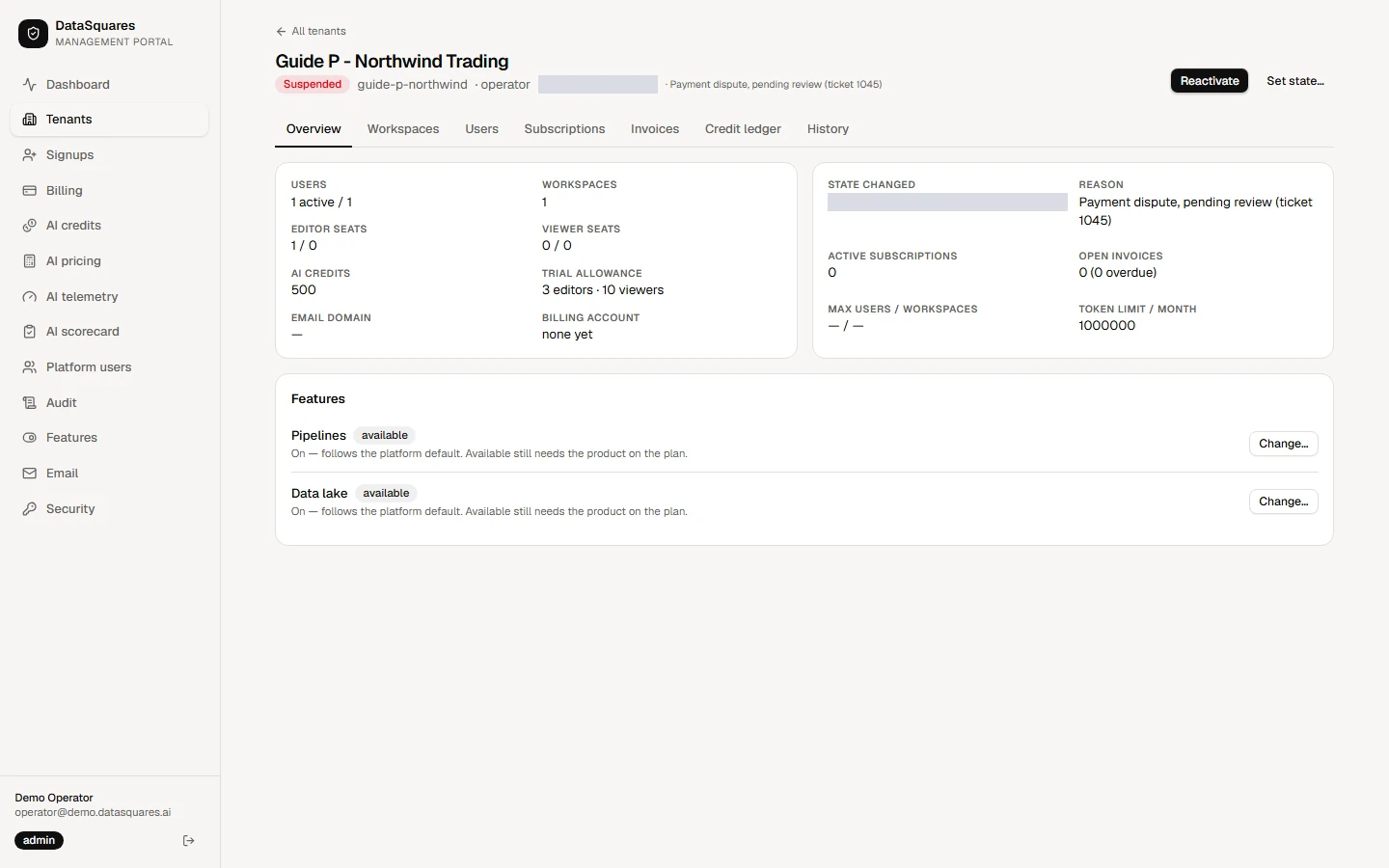
Task: Click the AI credits coins icon
Action: click(30, 226)
